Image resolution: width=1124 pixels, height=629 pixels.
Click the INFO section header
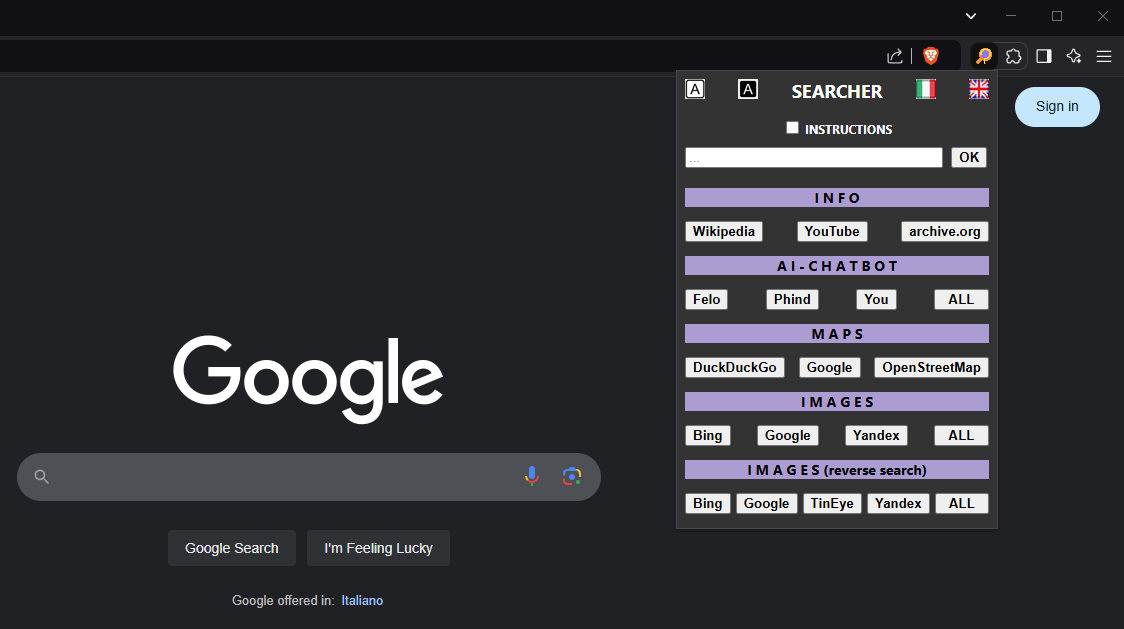[837, 198]
